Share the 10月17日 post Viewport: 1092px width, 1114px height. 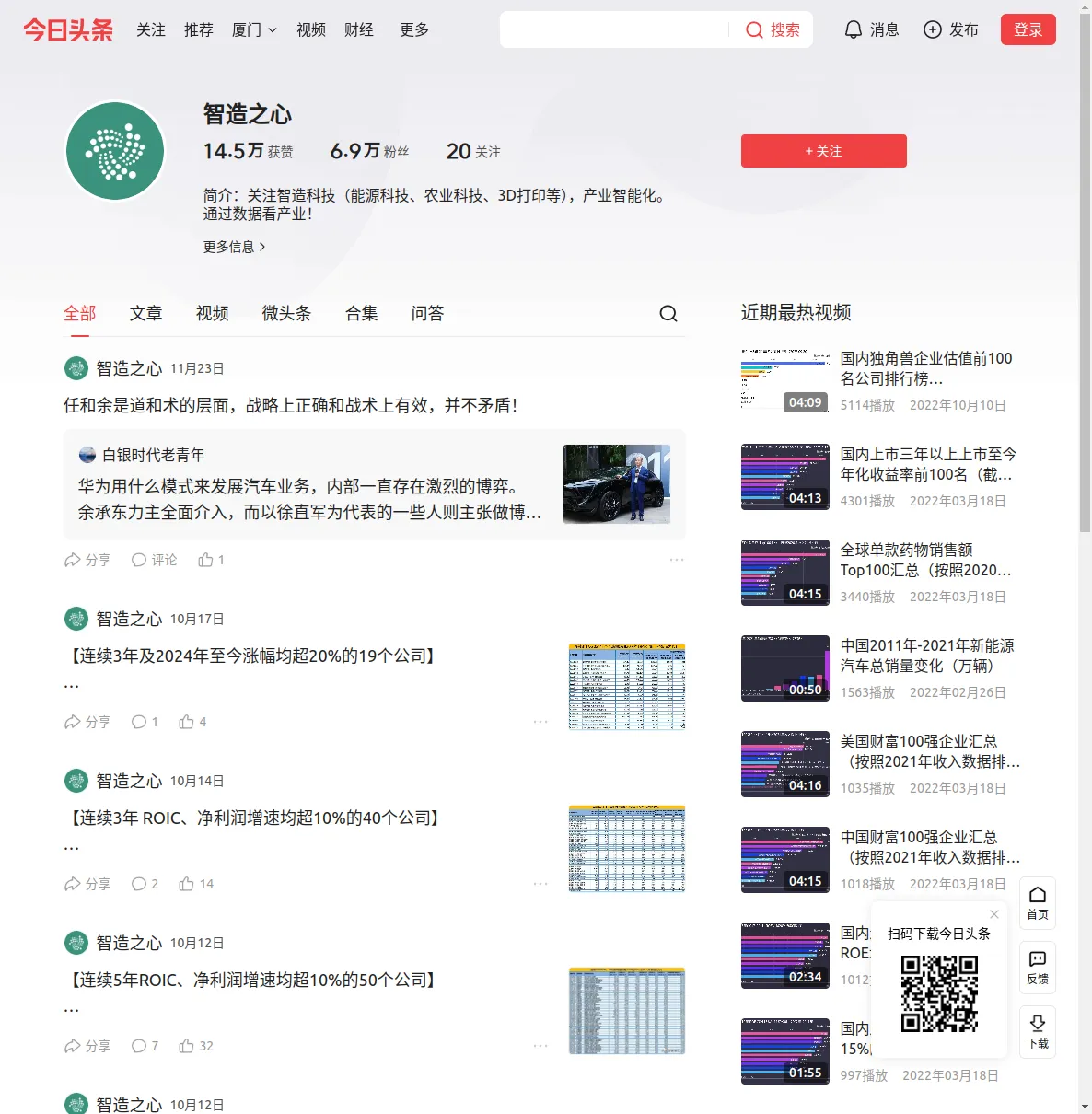[87, 722]
